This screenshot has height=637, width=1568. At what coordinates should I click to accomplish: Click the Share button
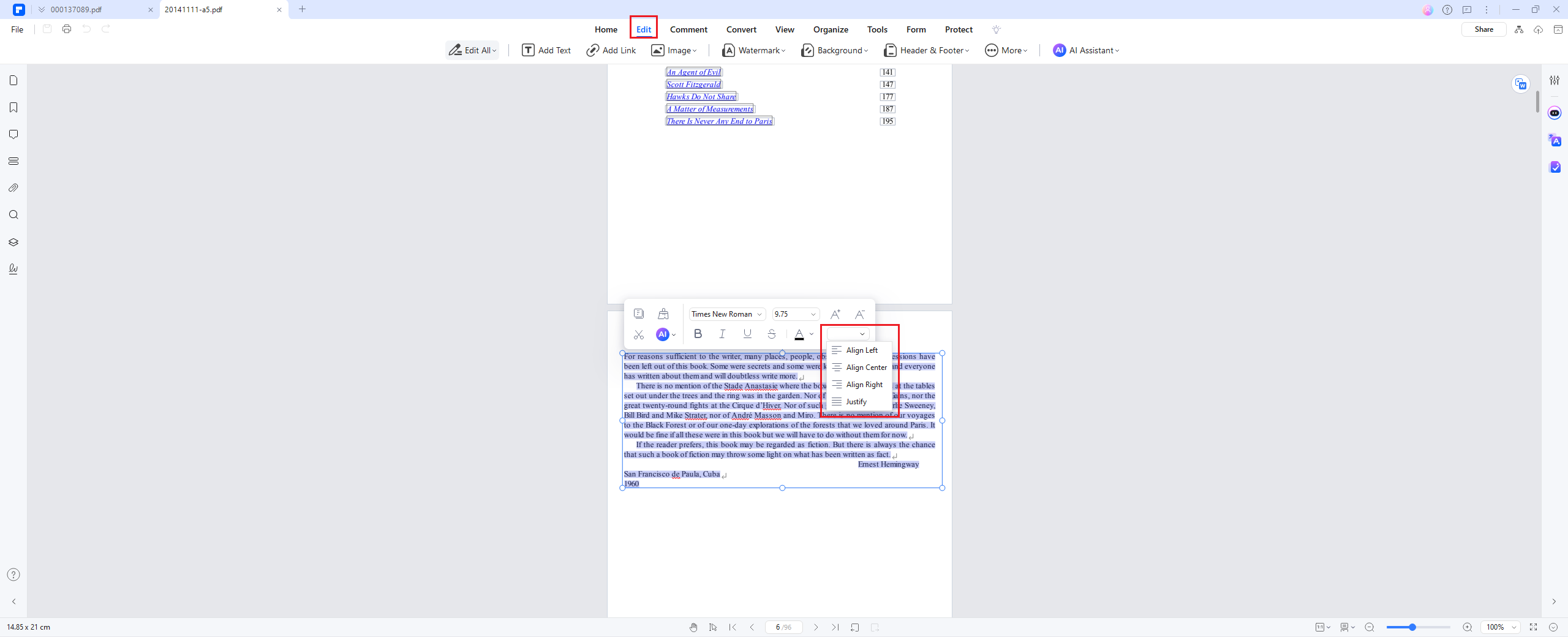click(x=1483, y=29)
